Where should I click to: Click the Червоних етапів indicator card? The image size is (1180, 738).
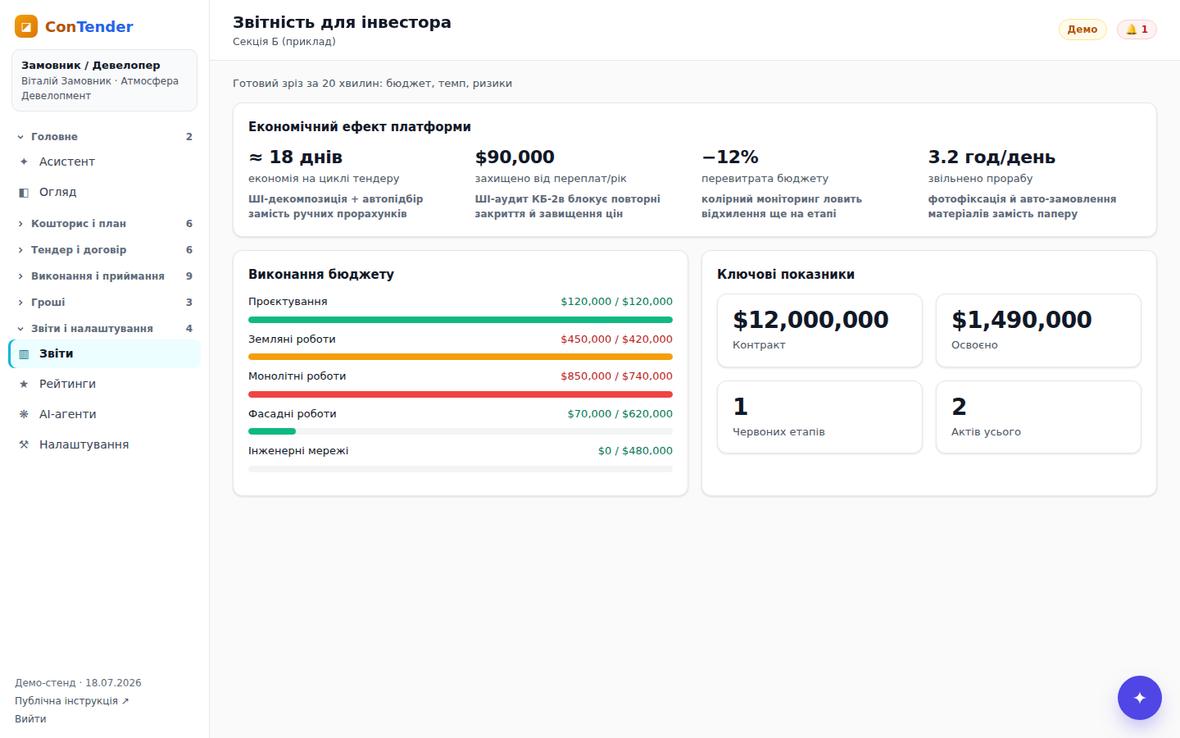(x=820, y=418)
